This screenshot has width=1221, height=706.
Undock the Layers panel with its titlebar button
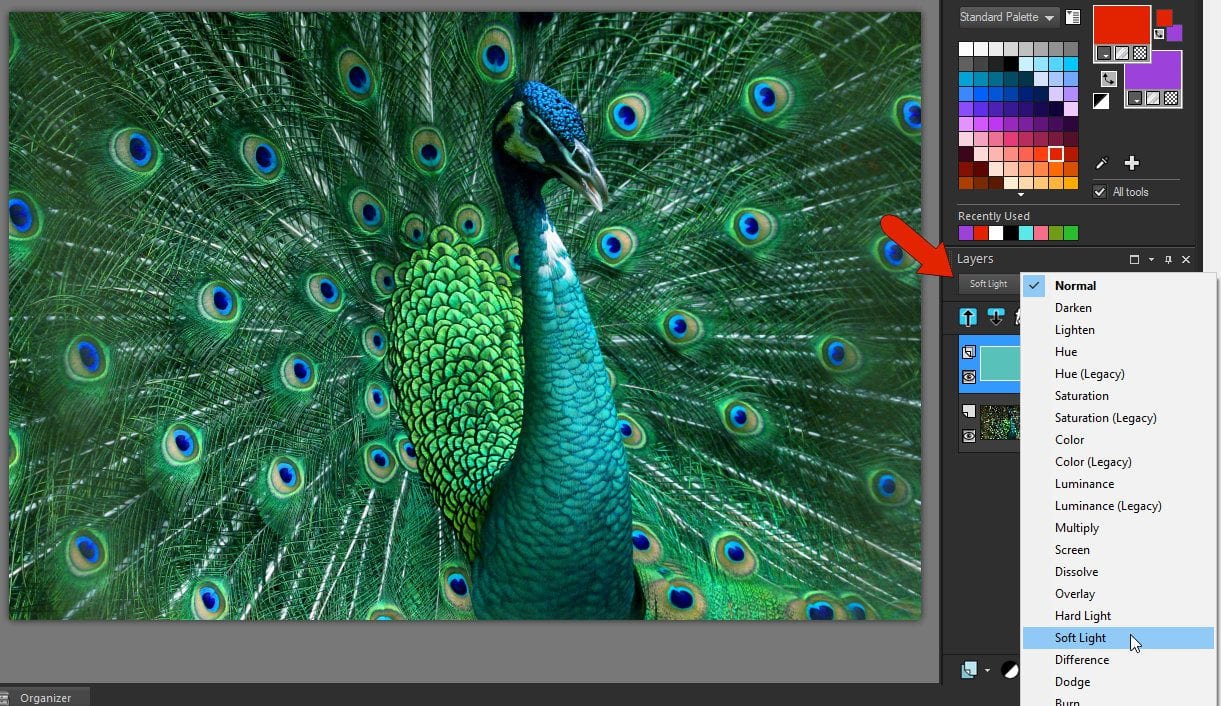pos(1134,259)
